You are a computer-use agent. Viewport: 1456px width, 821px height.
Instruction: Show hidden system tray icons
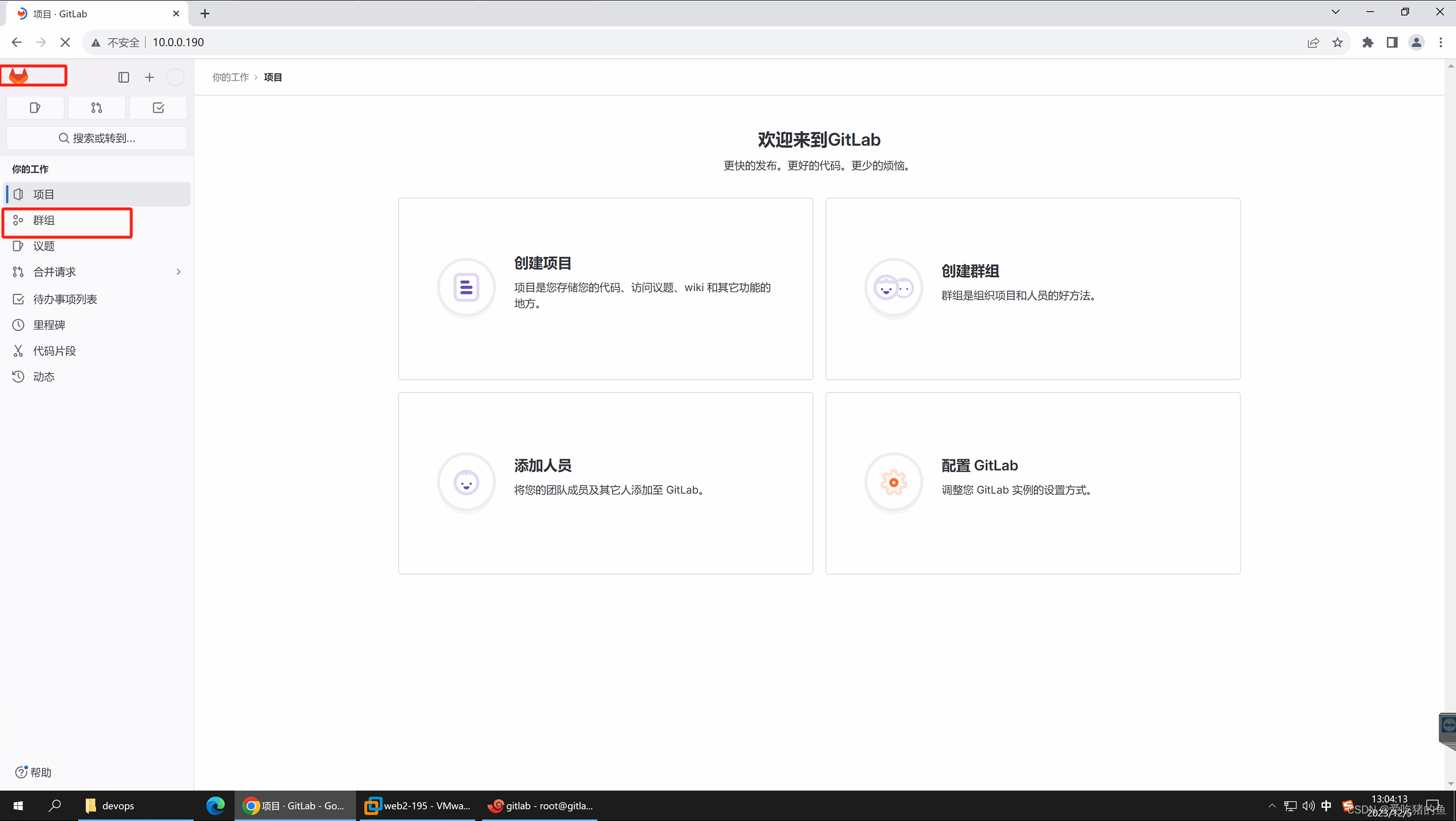tap(1272, 806)
